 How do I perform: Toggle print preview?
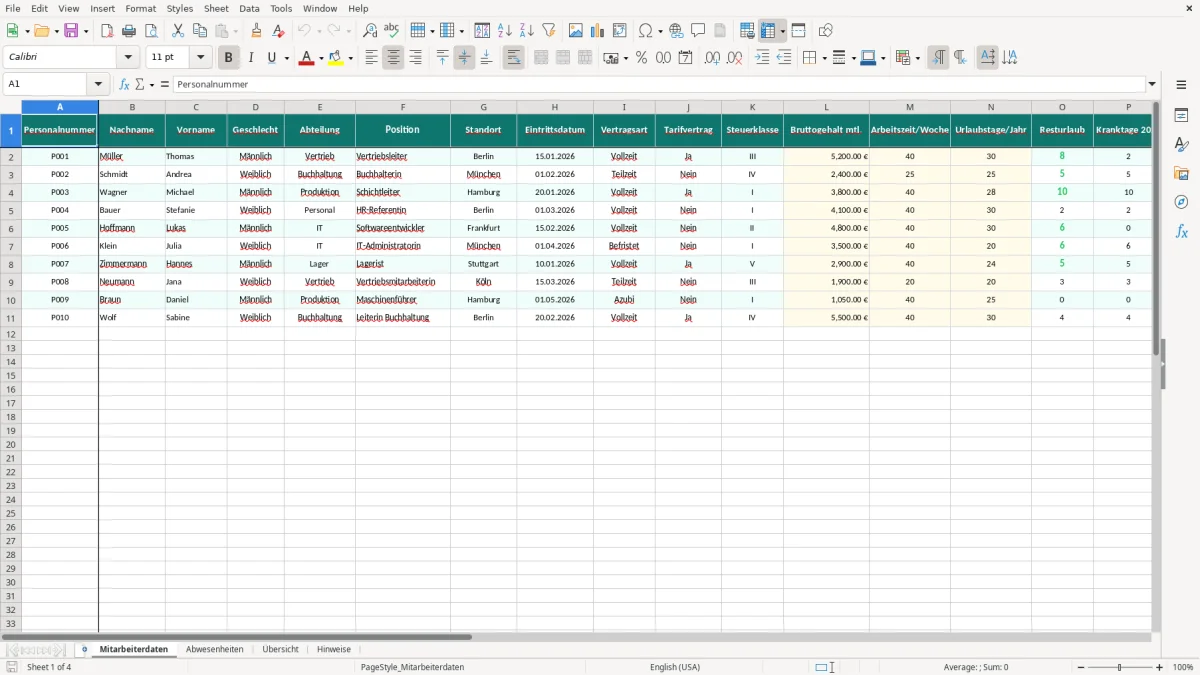(x=151, y=31)
